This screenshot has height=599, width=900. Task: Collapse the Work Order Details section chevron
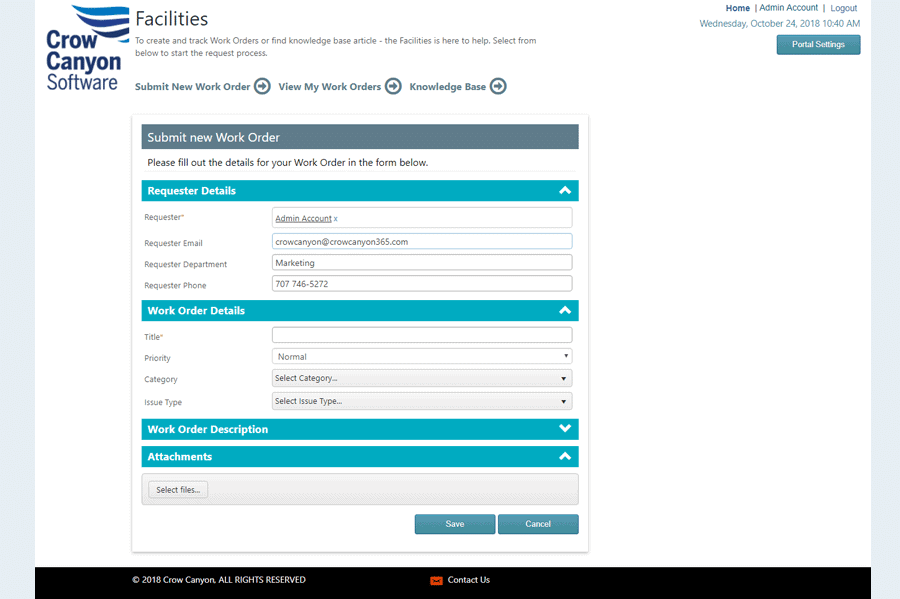pos(565,310)
